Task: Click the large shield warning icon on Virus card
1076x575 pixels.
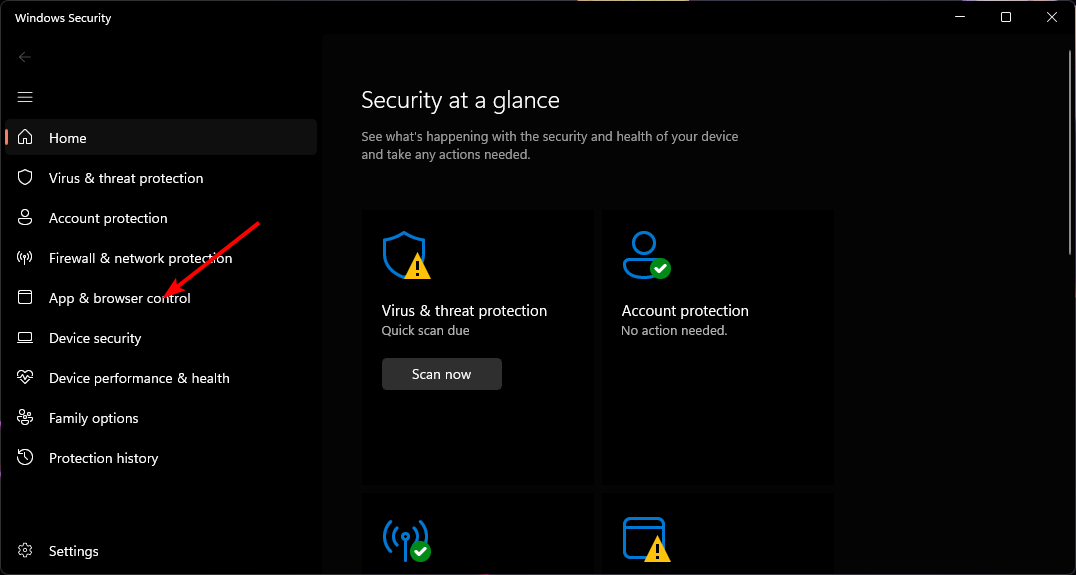Action: tap(406, 255)
